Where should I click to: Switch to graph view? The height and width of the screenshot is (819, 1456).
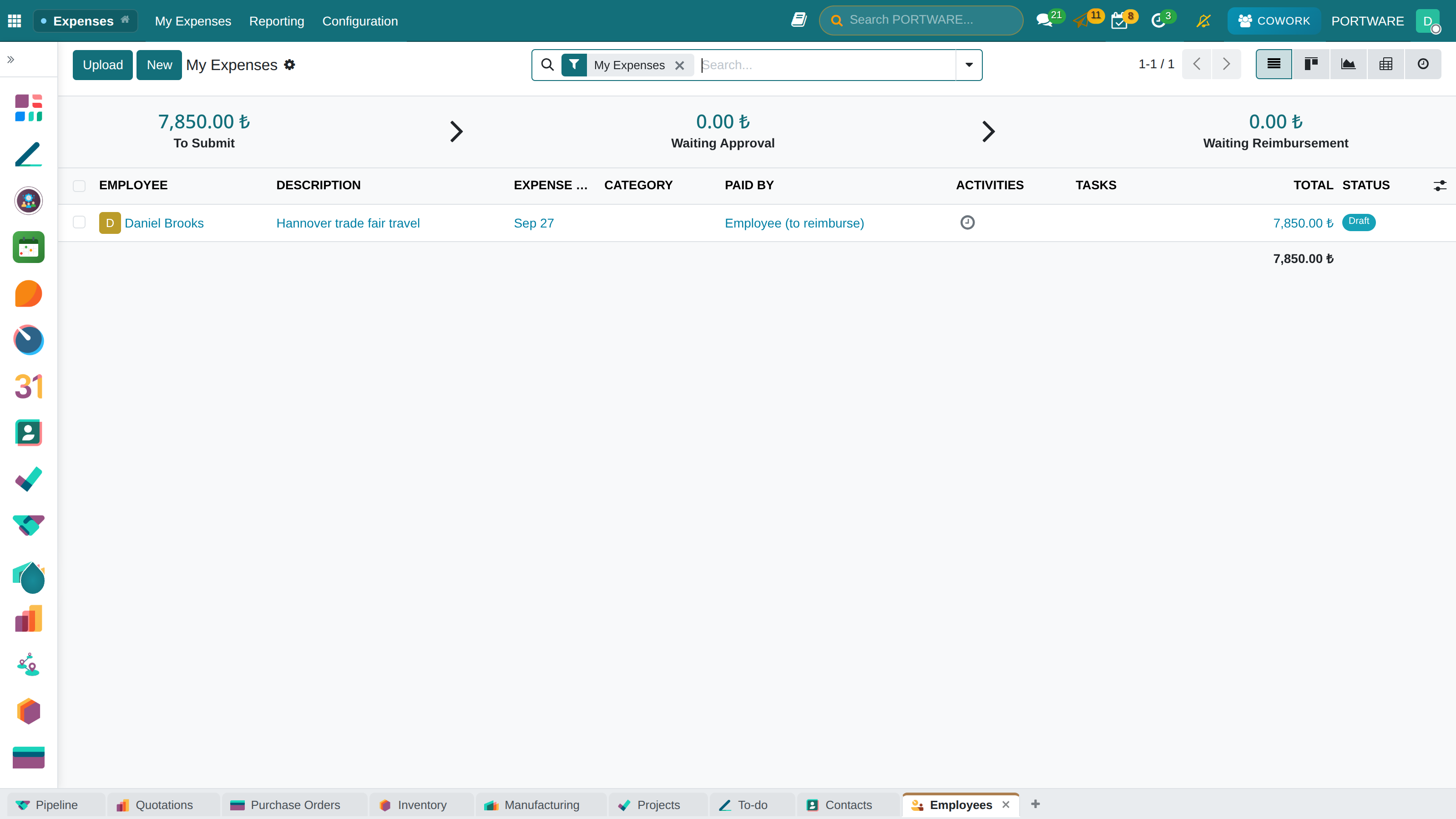click(x=1349, y=64)
